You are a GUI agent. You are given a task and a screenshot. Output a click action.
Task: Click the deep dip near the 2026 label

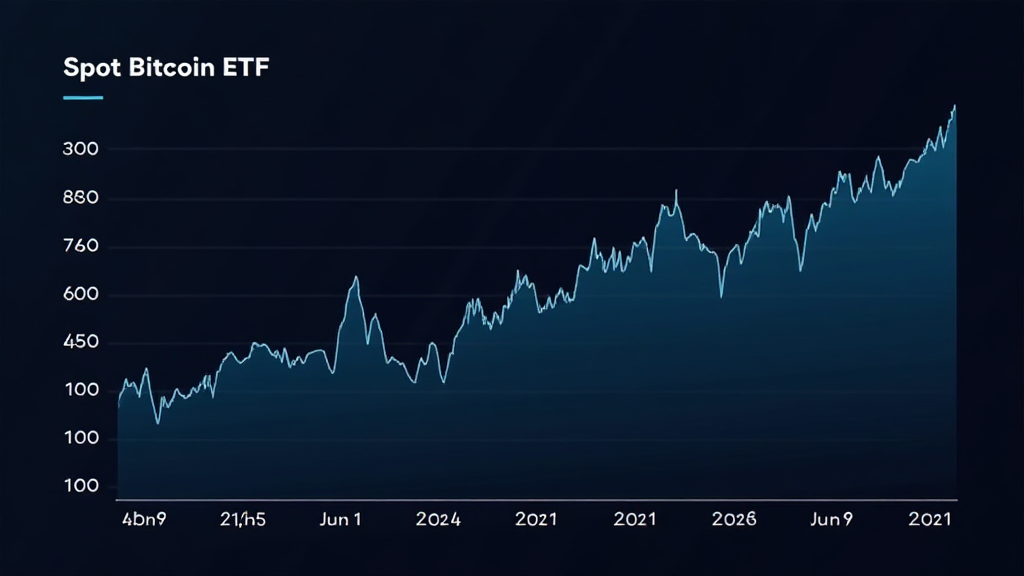click(x=721, y=300)
